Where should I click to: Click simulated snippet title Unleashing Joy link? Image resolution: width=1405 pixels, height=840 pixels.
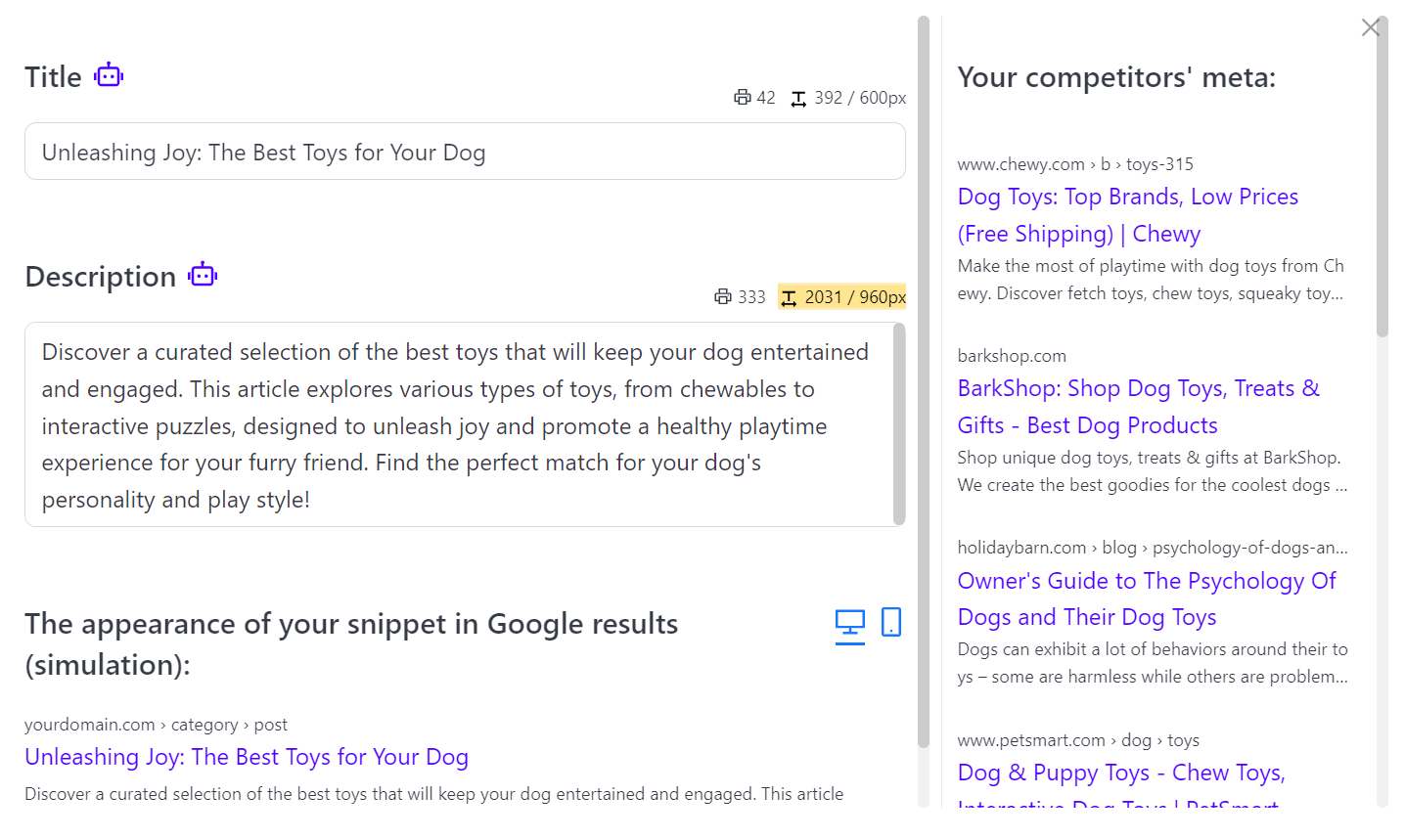click(247, 757)
